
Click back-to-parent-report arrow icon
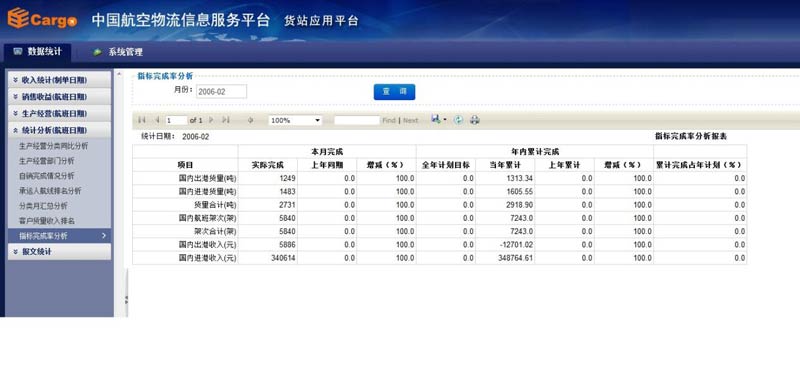point(251,120)
